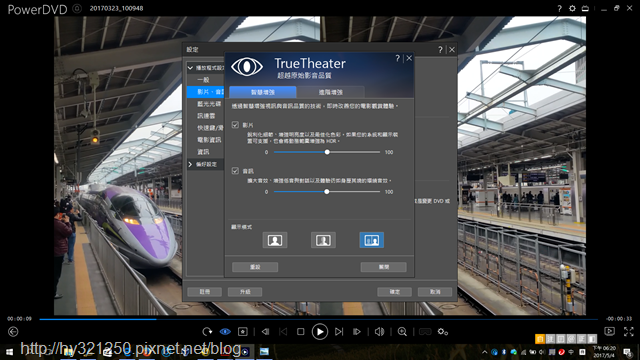Expand the 偏好設定 tree section
The height and width of the screenshot is (360, 640).
pyautogui.click(x=190, y=164)
